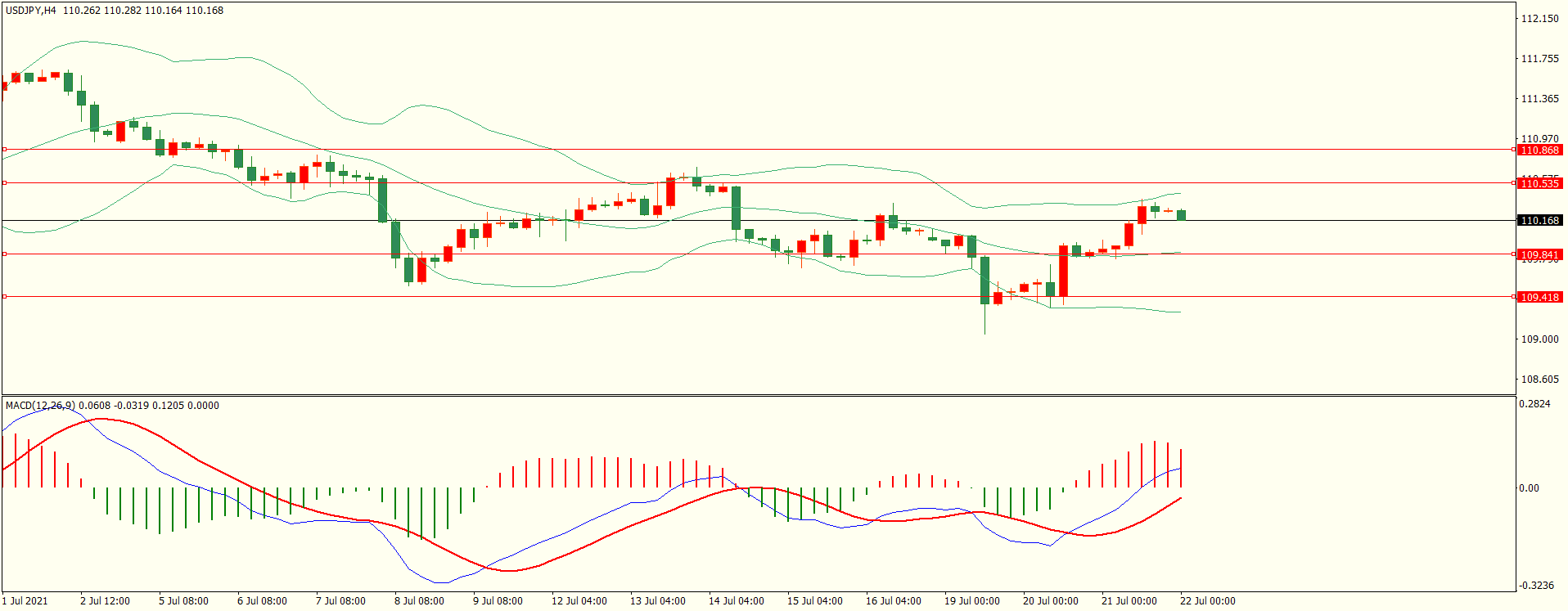This screenshot has height=611, width=1568.
Task: Grab the left handle of 110.868 line
Action: point(4,150)
